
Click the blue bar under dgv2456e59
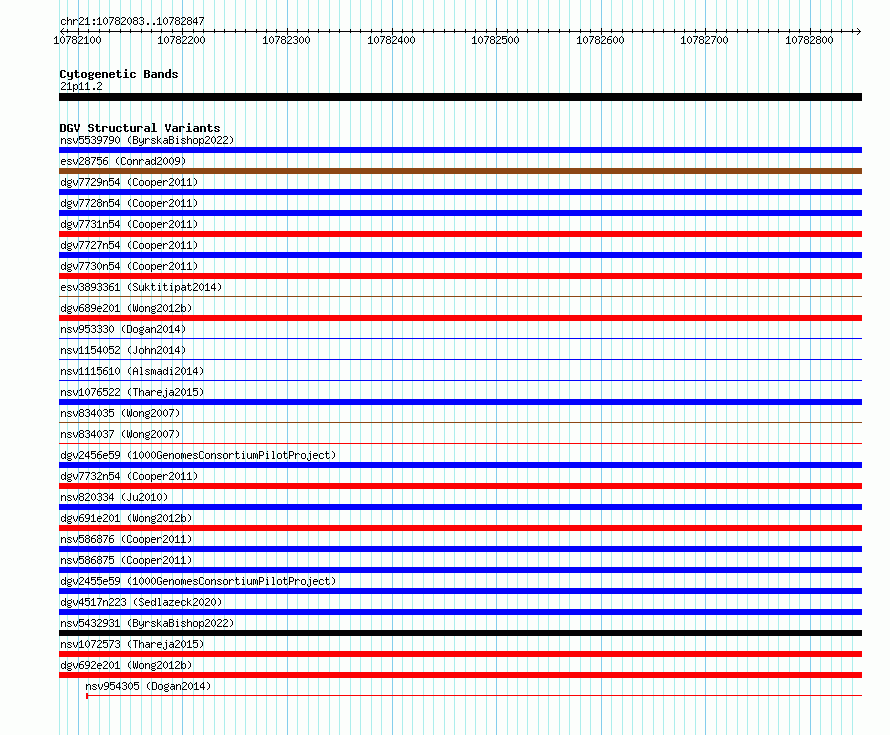460,465
